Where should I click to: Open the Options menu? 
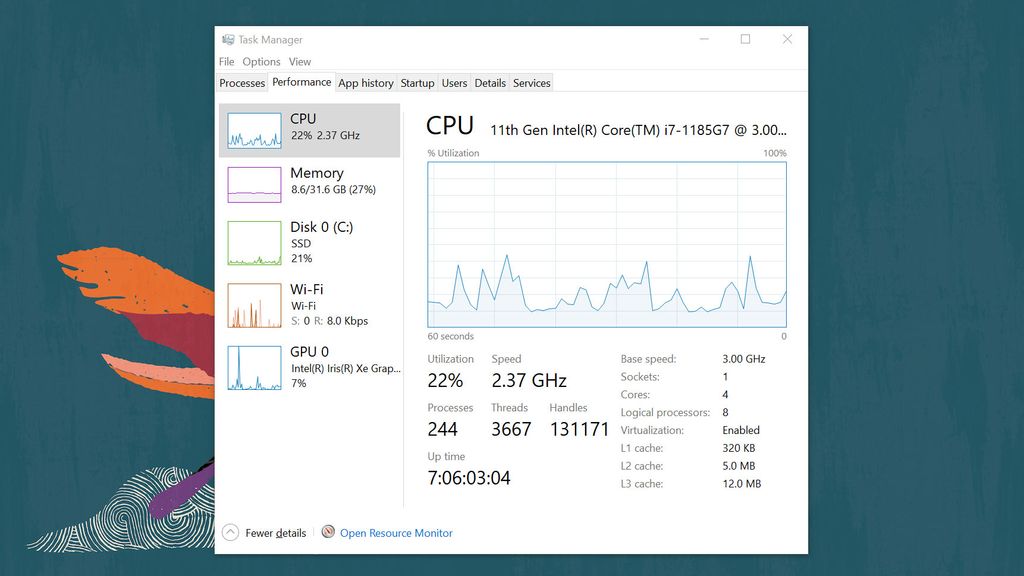[x=260, y=61]
